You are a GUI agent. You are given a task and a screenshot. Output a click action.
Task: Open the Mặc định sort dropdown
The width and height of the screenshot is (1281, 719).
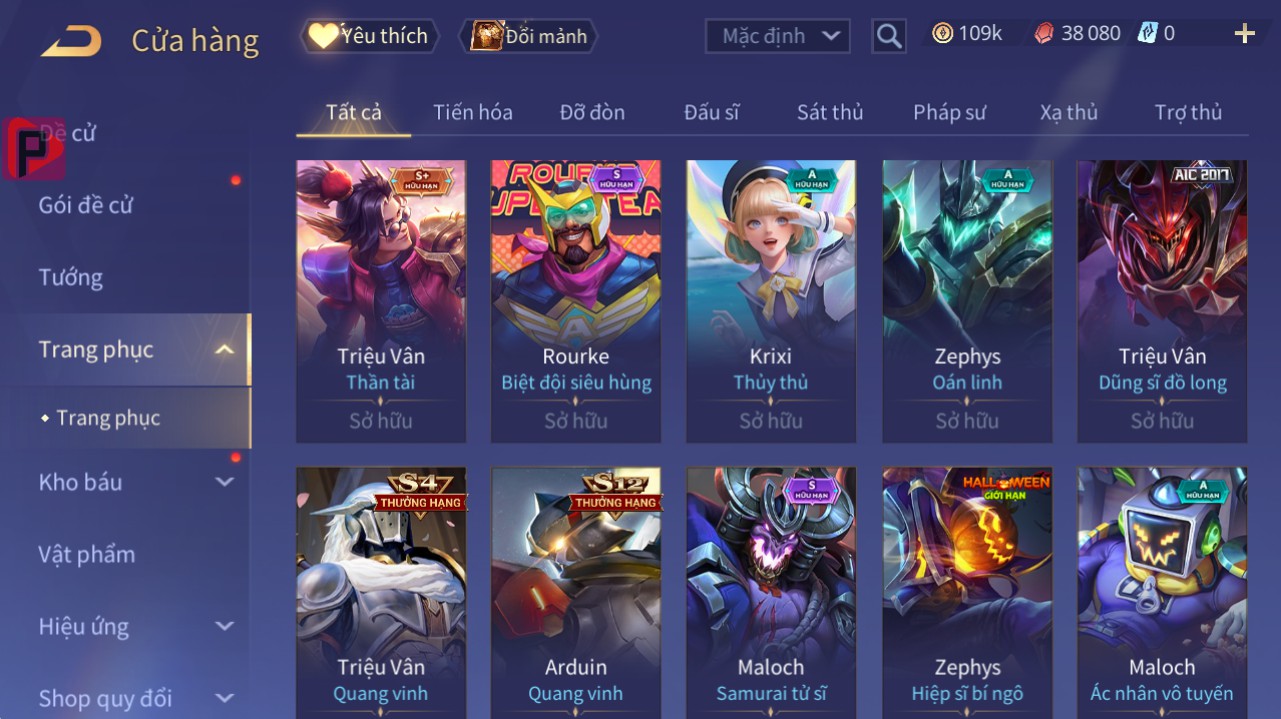778,37
